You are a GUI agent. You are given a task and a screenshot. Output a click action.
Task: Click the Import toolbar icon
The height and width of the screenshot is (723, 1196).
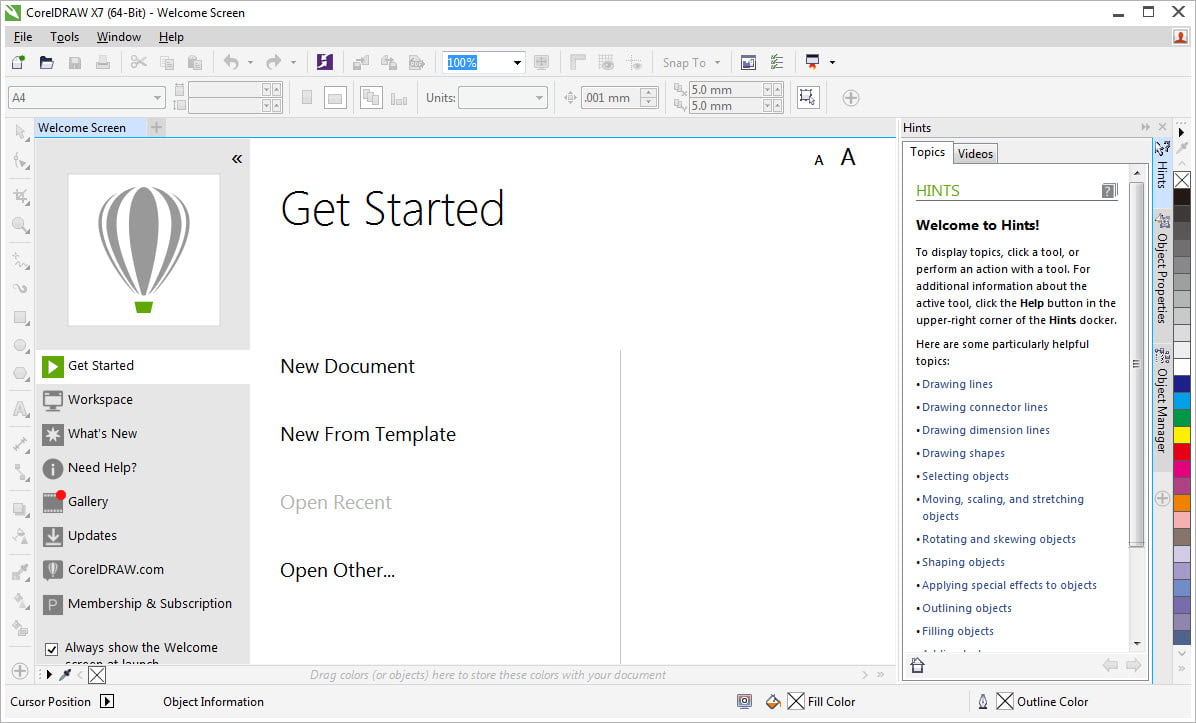coord(360,63)
